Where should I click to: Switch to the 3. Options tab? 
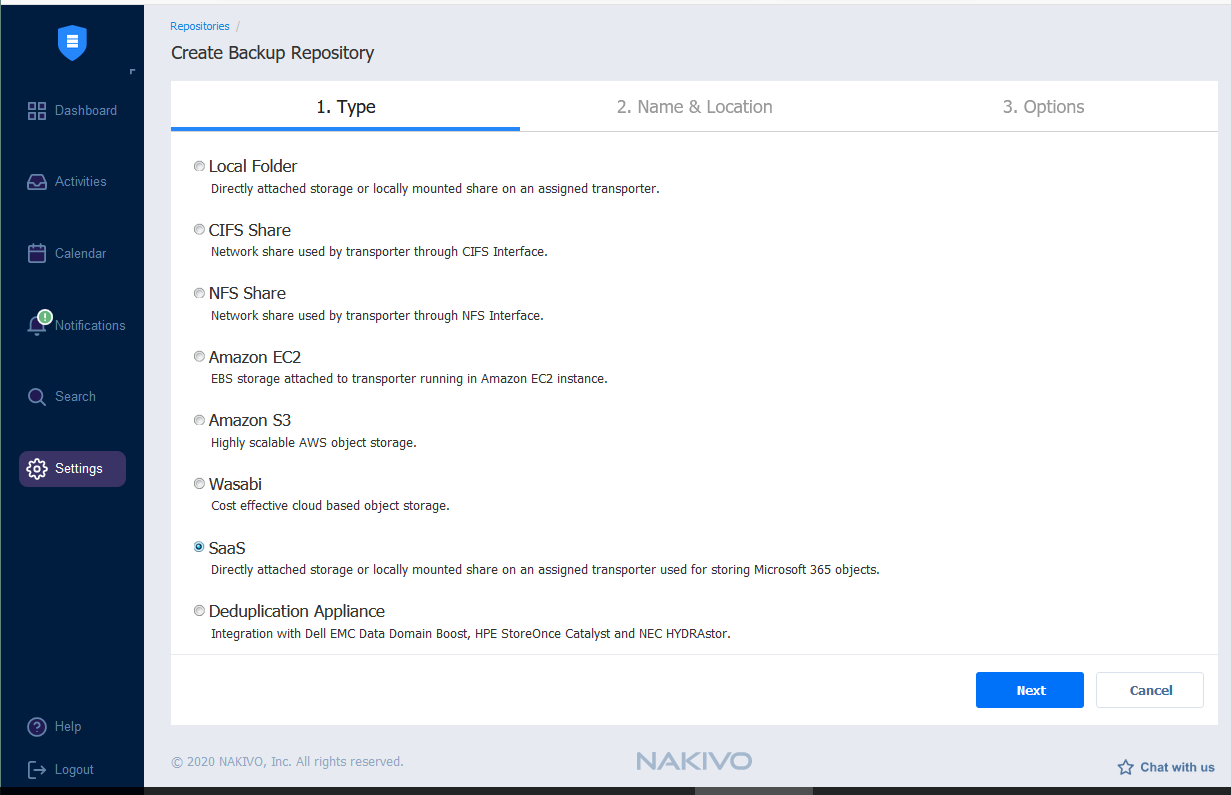pyautogui.click(x=1043, y=107)
